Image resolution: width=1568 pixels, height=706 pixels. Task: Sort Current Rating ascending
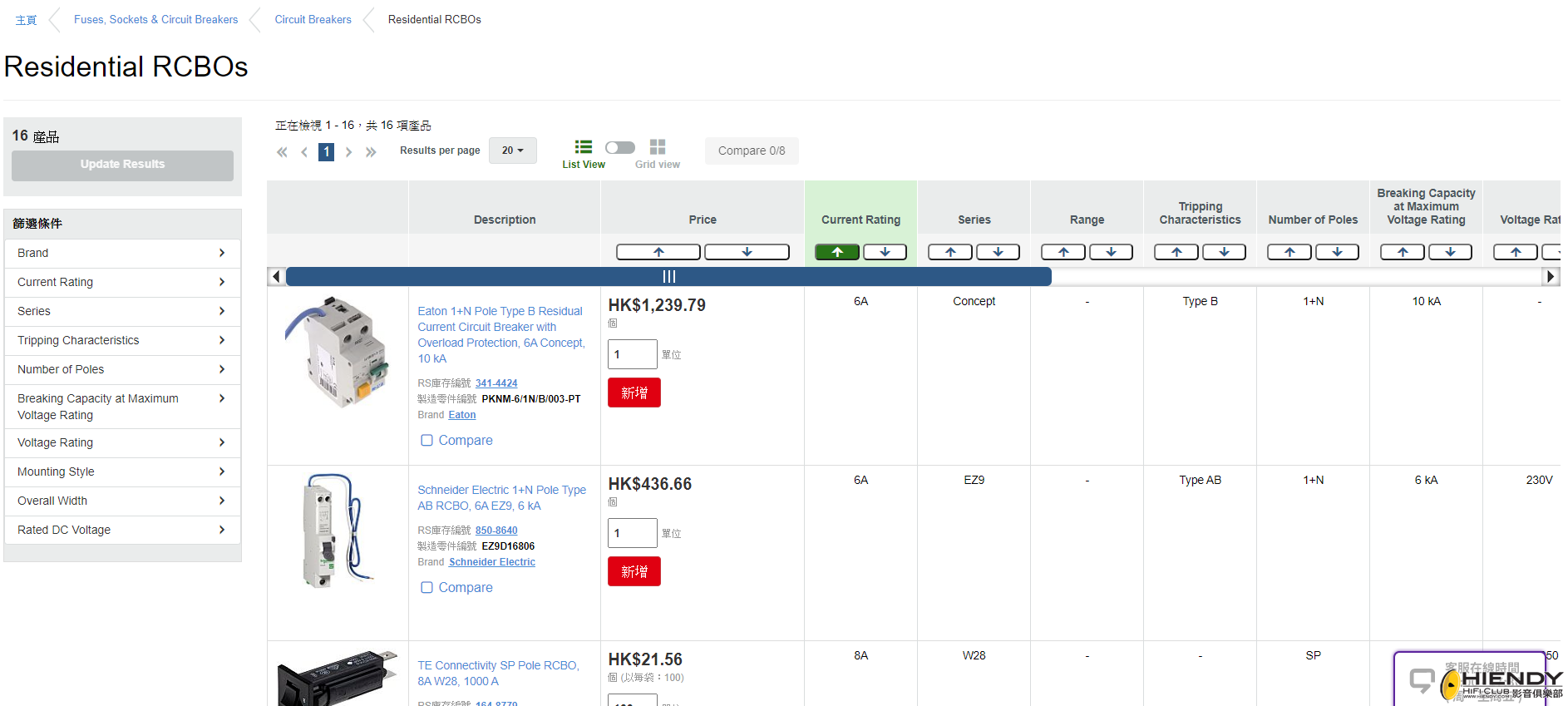coord(837,252)
